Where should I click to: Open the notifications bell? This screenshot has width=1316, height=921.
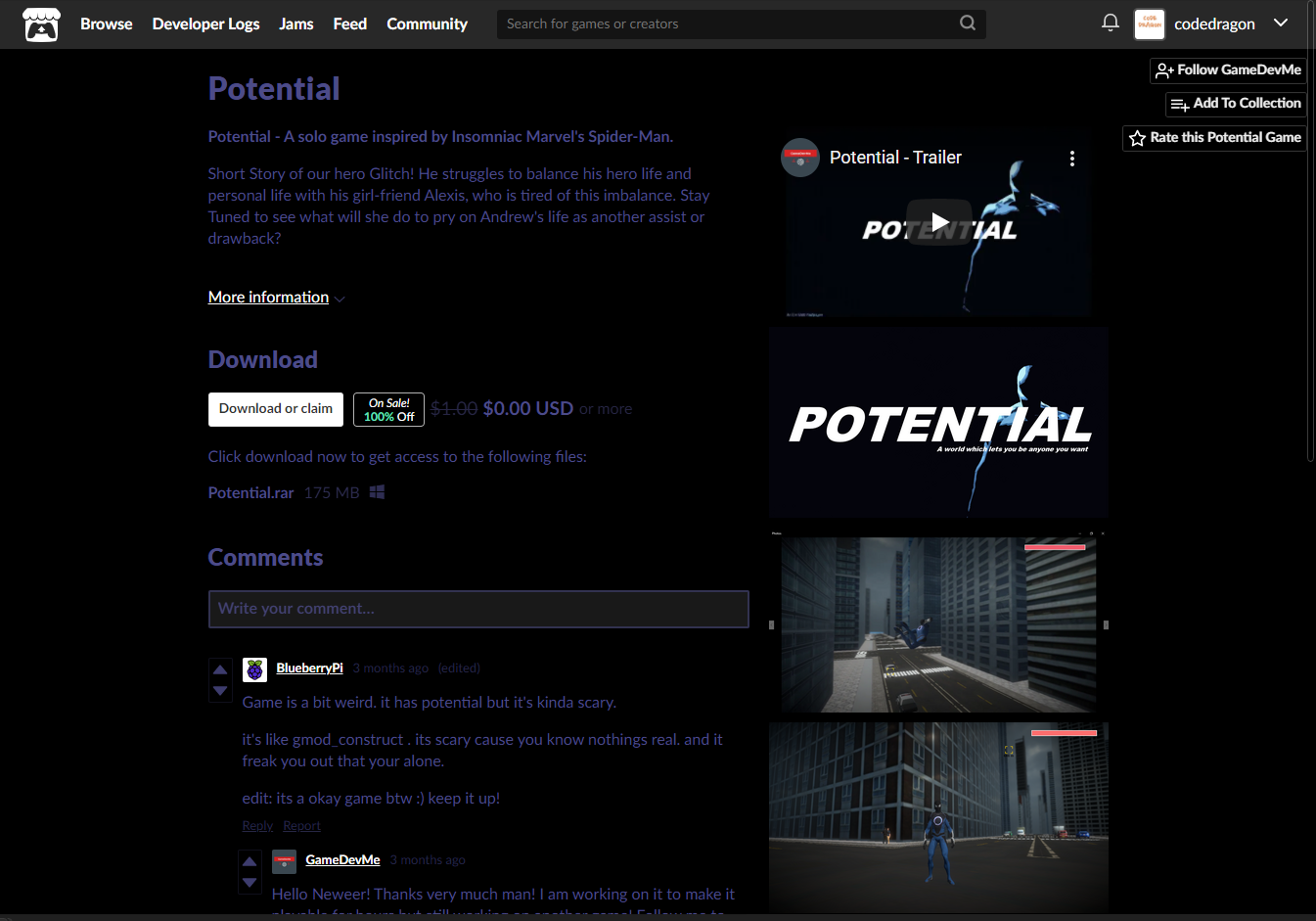[x=1110, y=23]
